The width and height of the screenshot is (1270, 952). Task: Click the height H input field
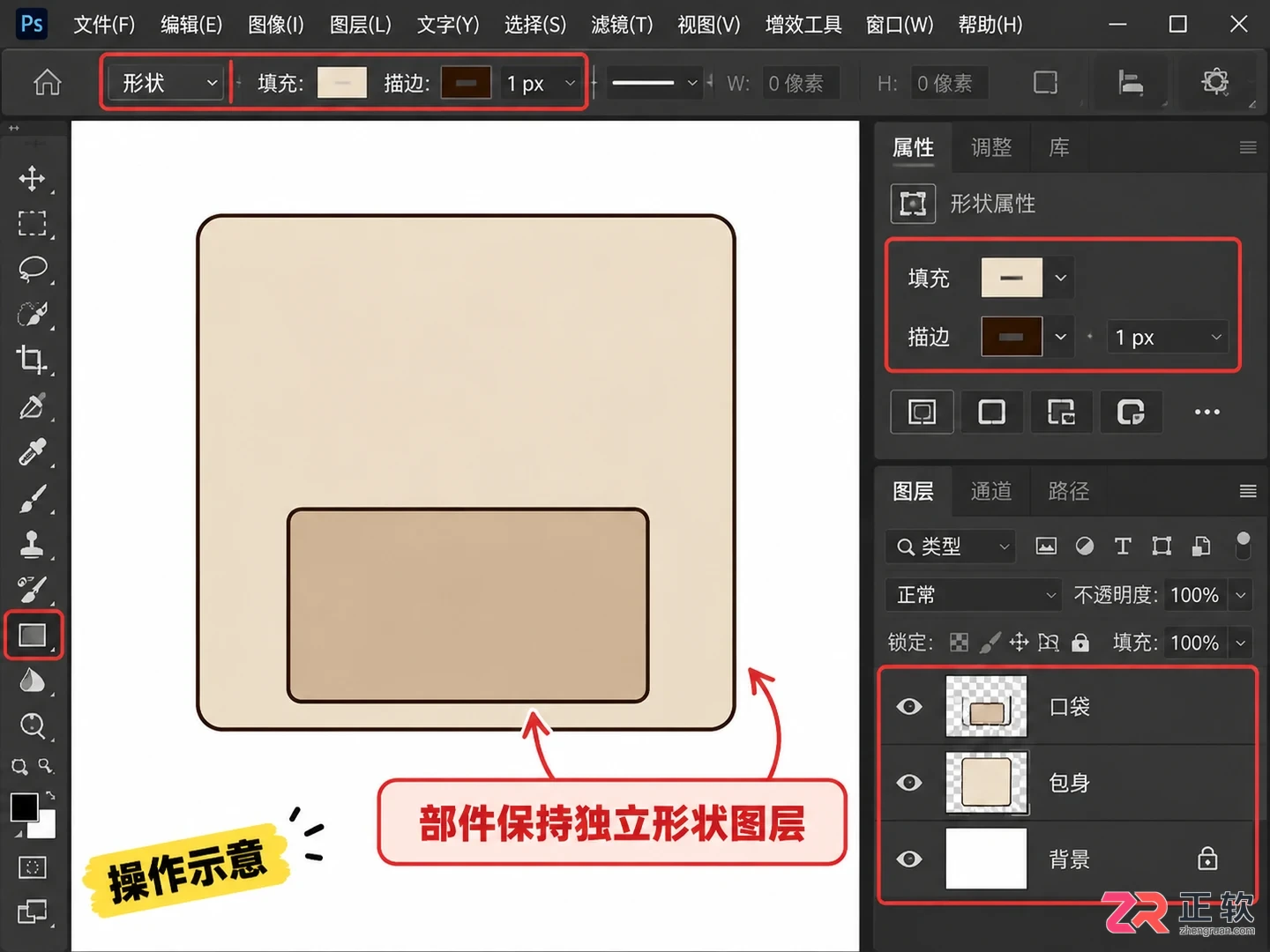coord(949,83)
